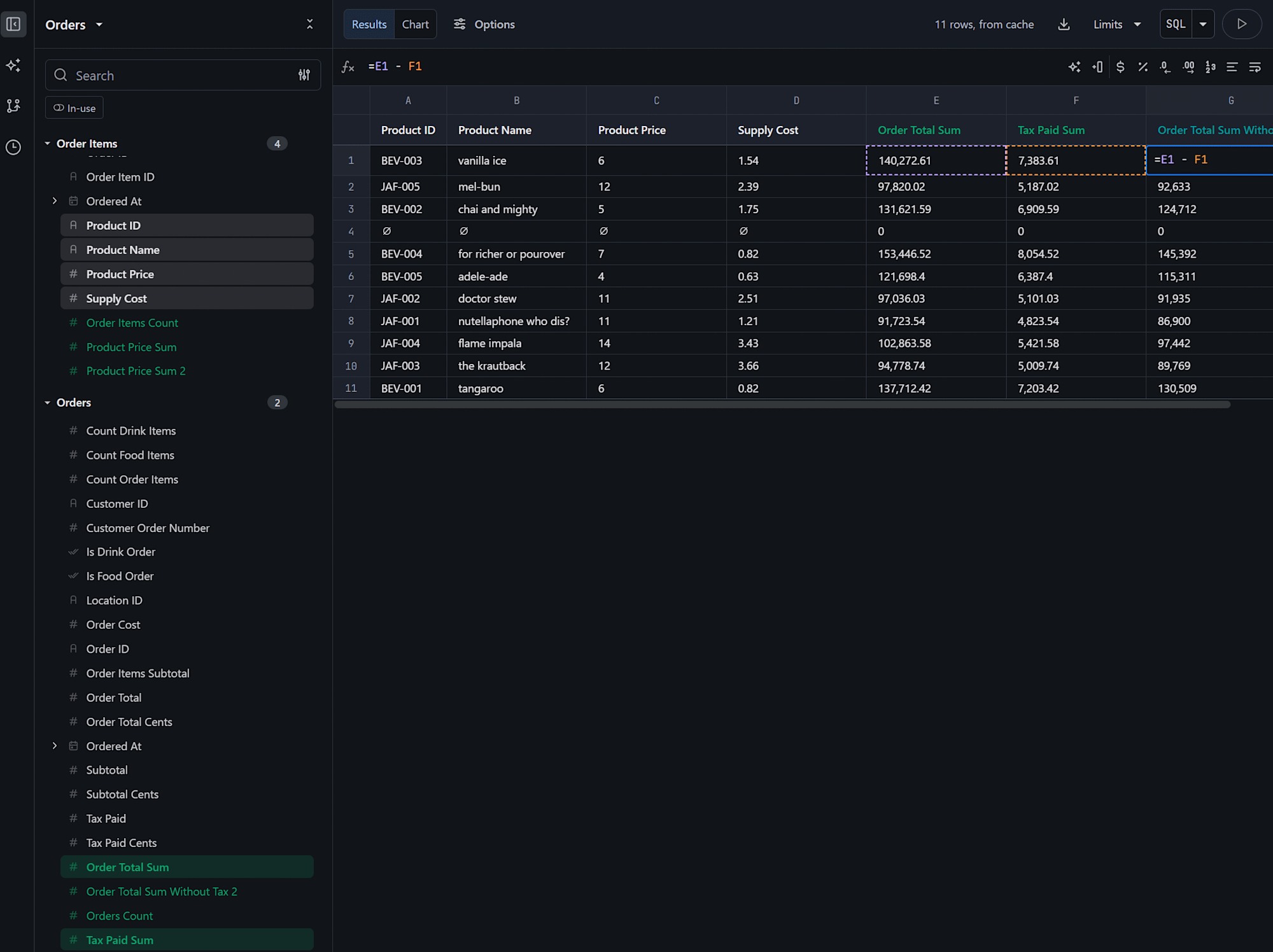
Task: Click the SQL button
Action: coord(1176,24)
